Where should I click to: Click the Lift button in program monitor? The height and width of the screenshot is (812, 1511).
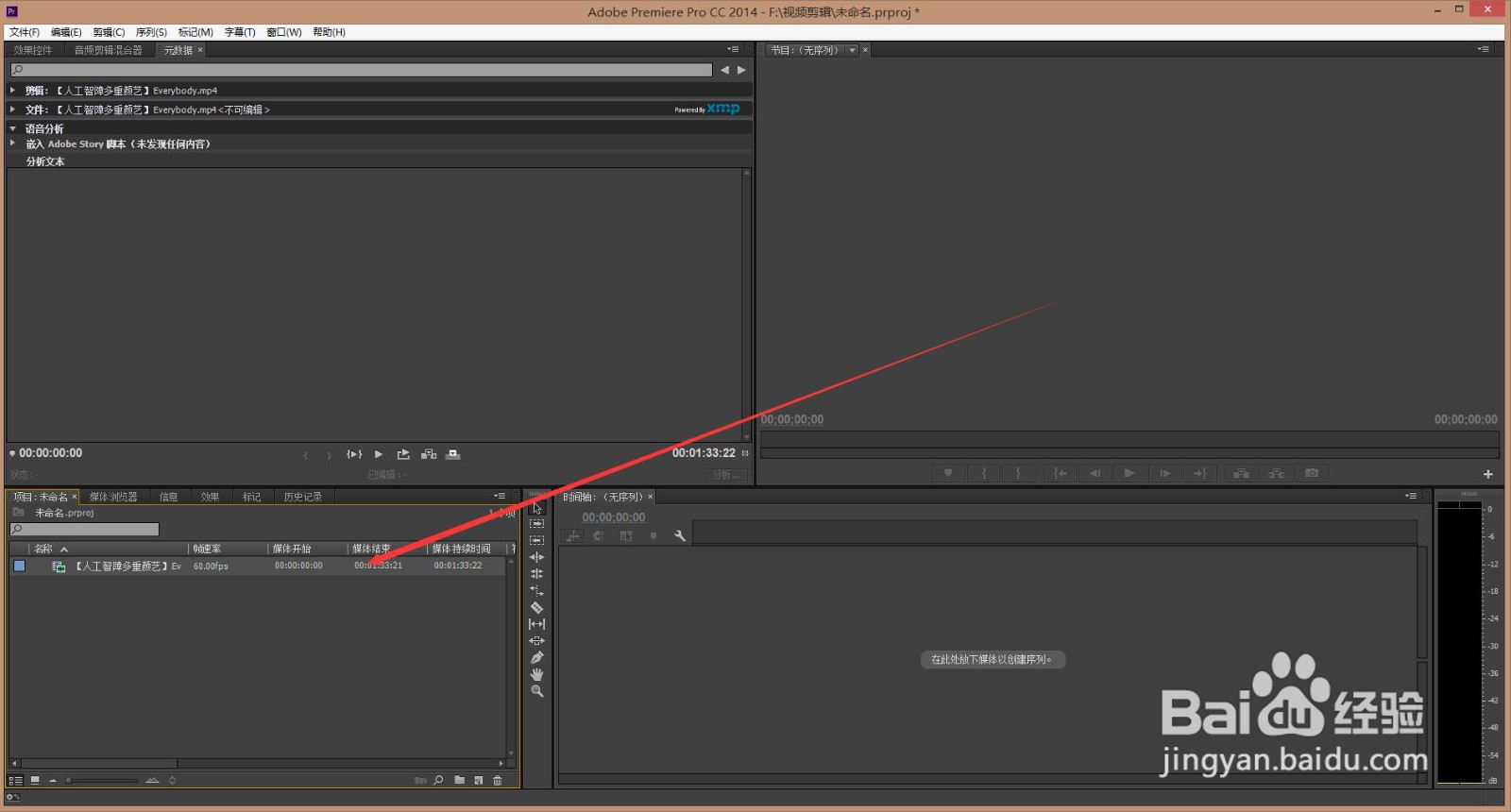(1241, 473)
